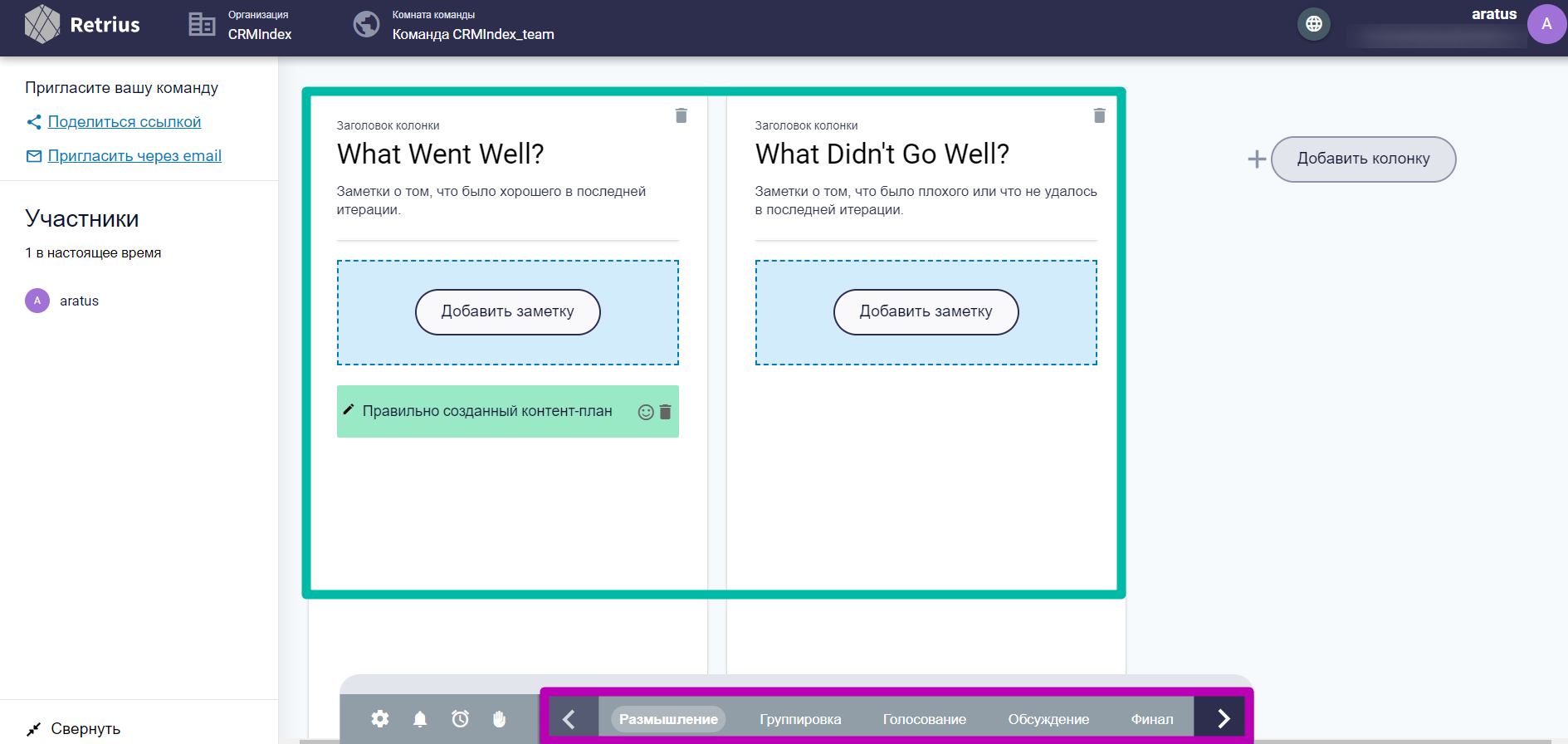The image size is (1568, 744).
Task: Open the language globe selector
Action: (1313, 24)
